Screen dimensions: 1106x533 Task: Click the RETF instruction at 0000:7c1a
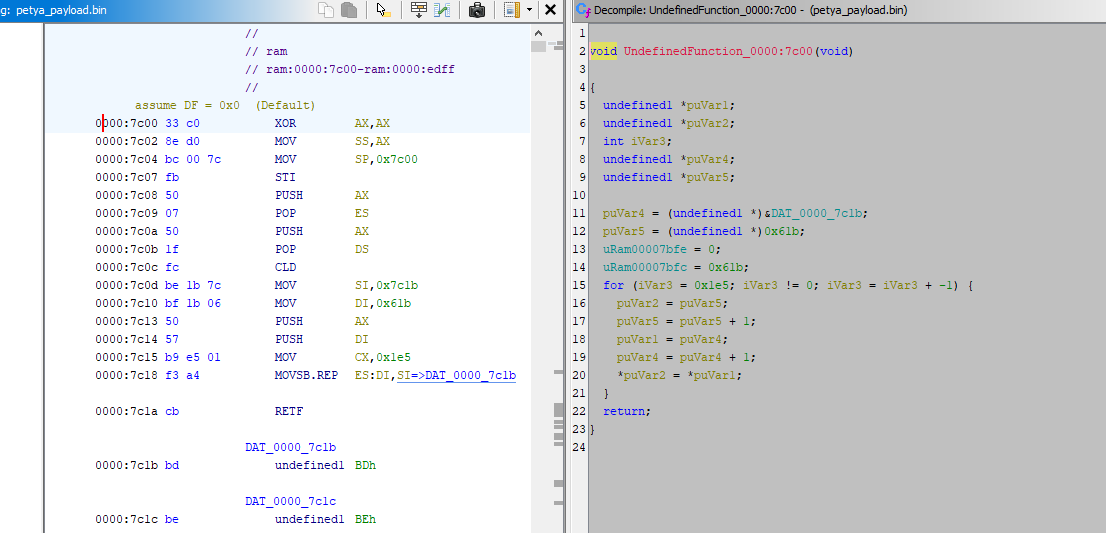[x=289, y=411]
